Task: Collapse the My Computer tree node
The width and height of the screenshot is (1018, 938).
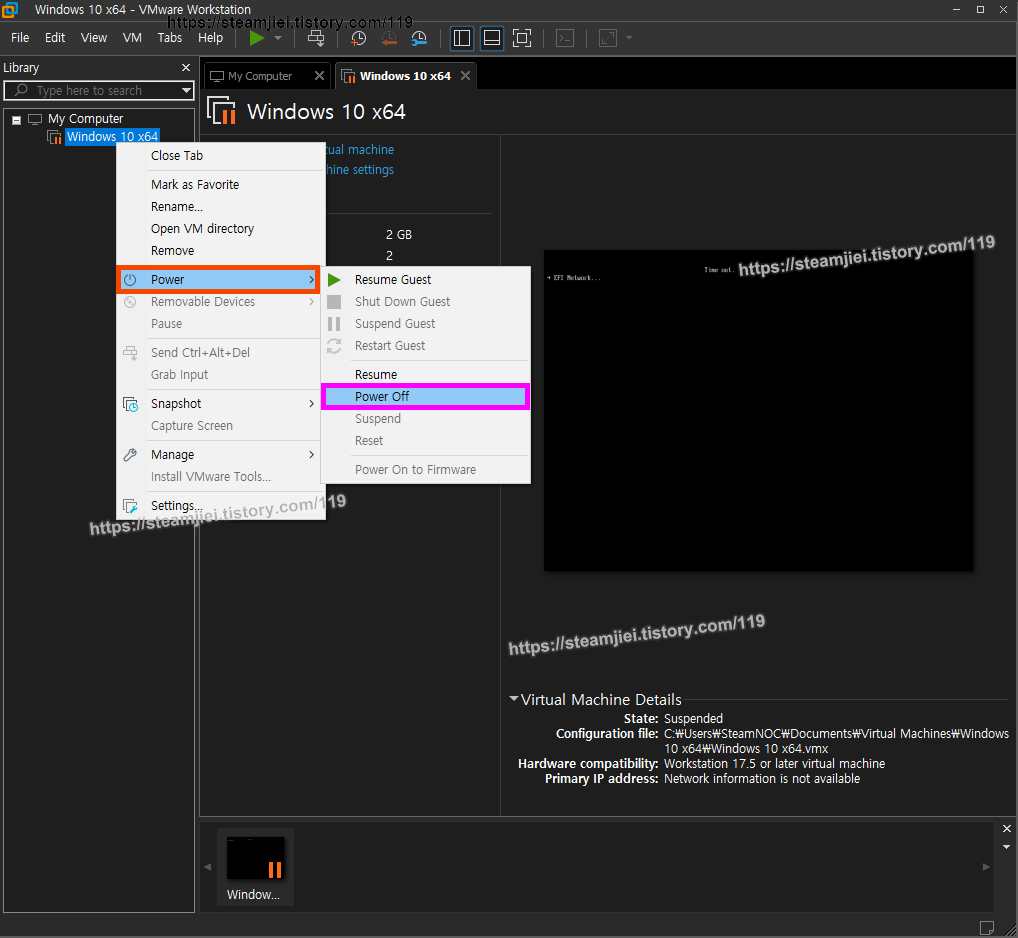Action: pos(17,119)
